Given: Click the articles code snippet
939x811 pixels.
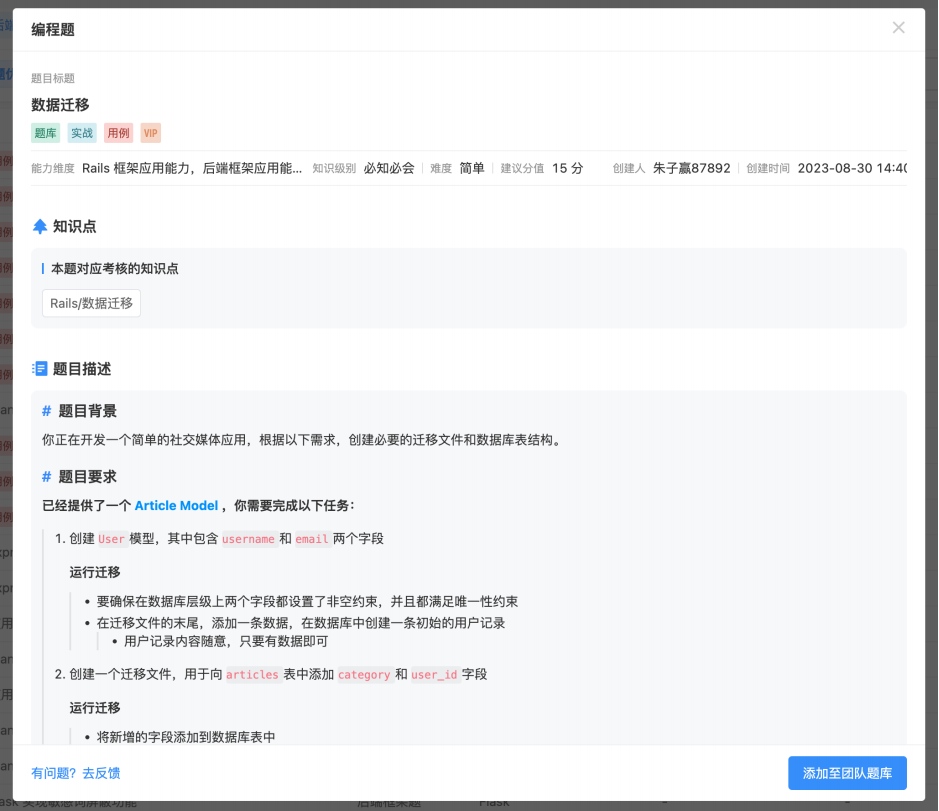Looking at the screenshot, I should pyautogui.click(x=252, y=674).
